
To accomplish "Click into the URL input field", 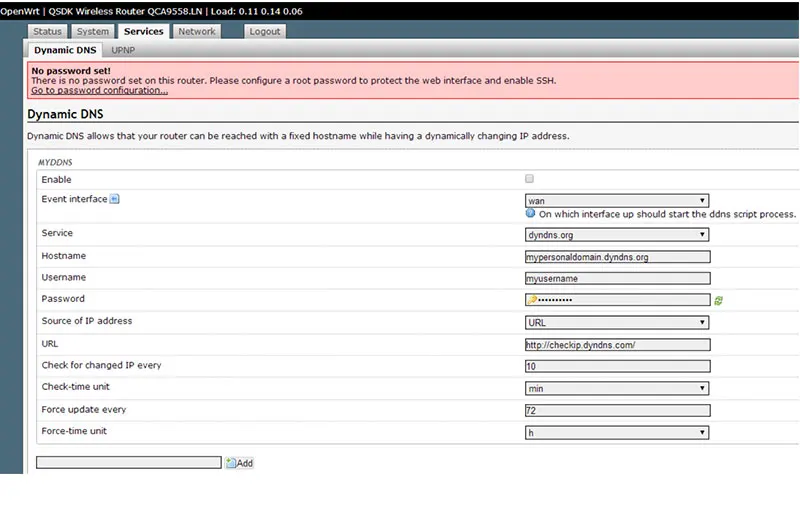I will pos(617,345).
